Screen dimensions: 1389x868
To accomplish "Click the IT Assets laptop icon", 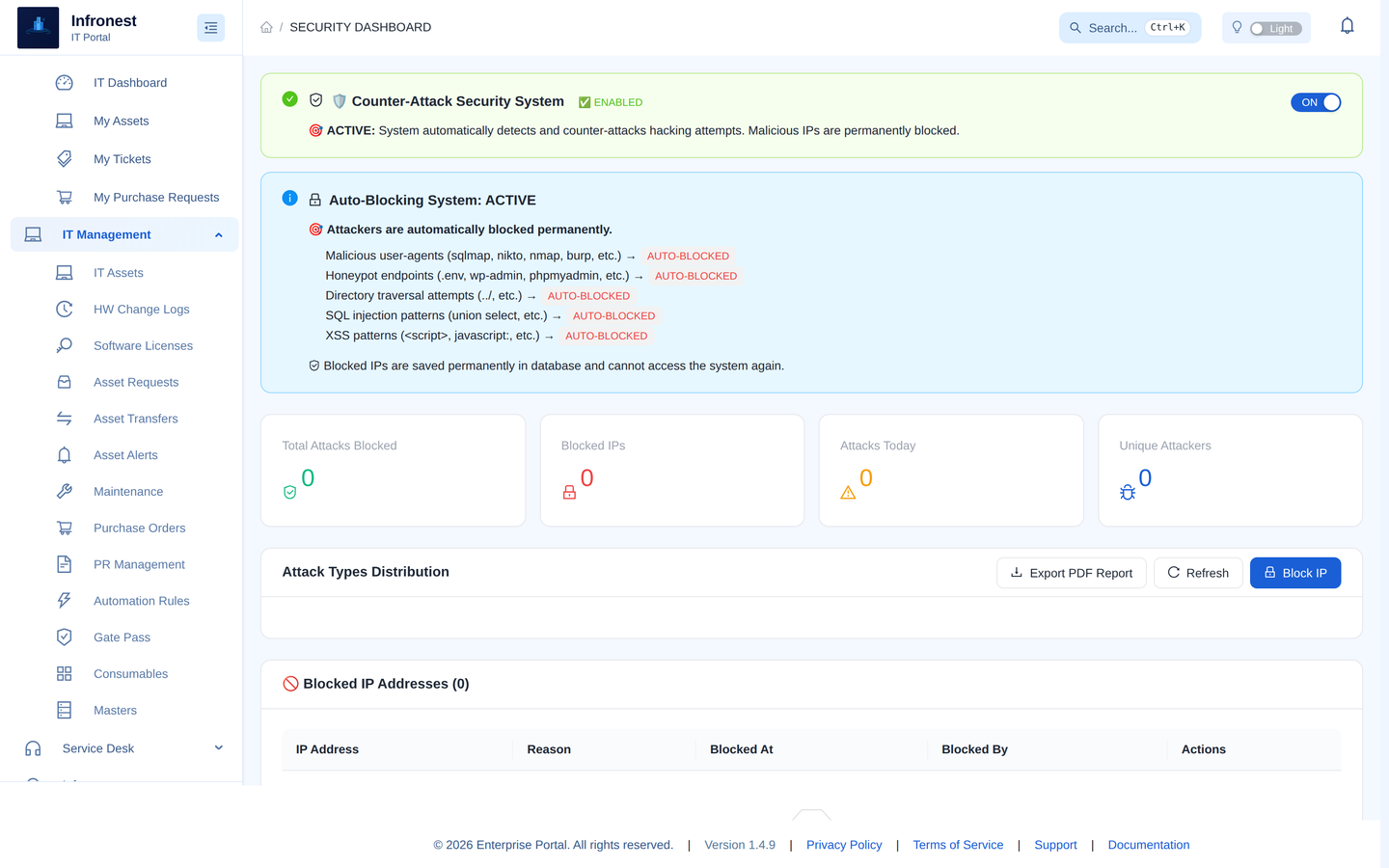I will point(65,273).
